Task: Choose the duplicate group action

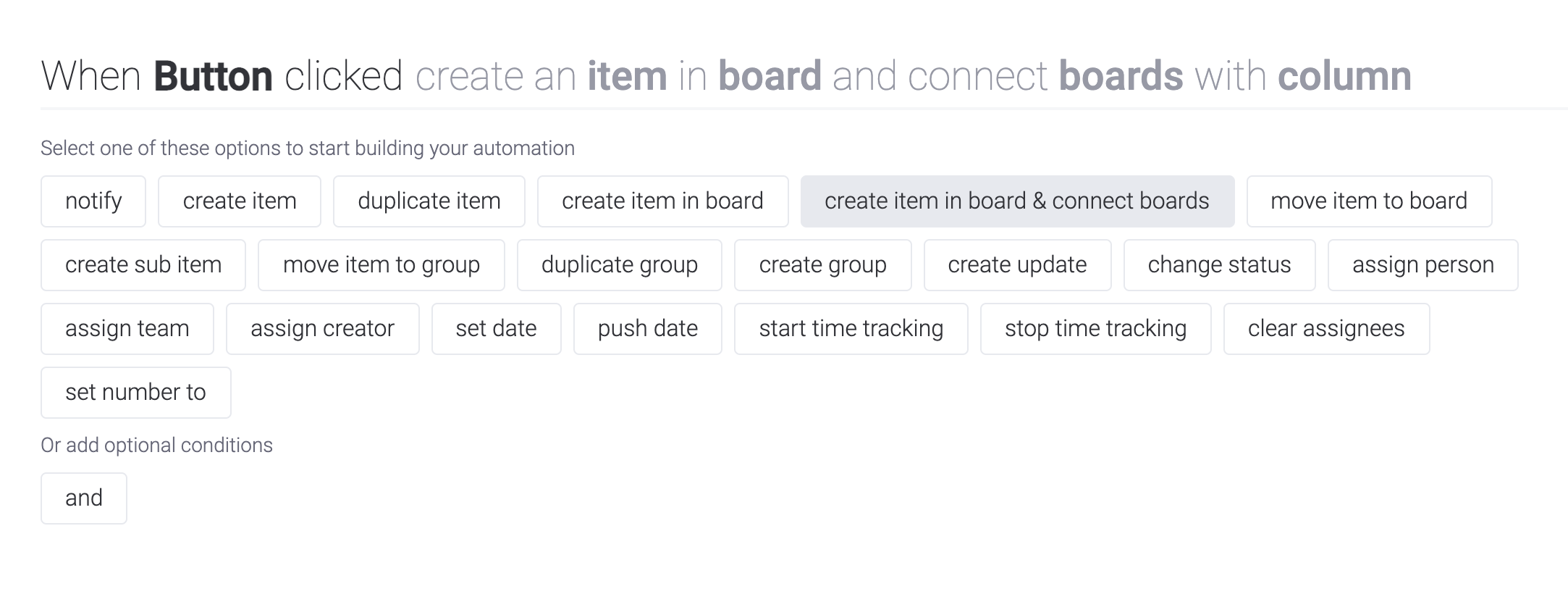Action: click(x=620, y=265)
